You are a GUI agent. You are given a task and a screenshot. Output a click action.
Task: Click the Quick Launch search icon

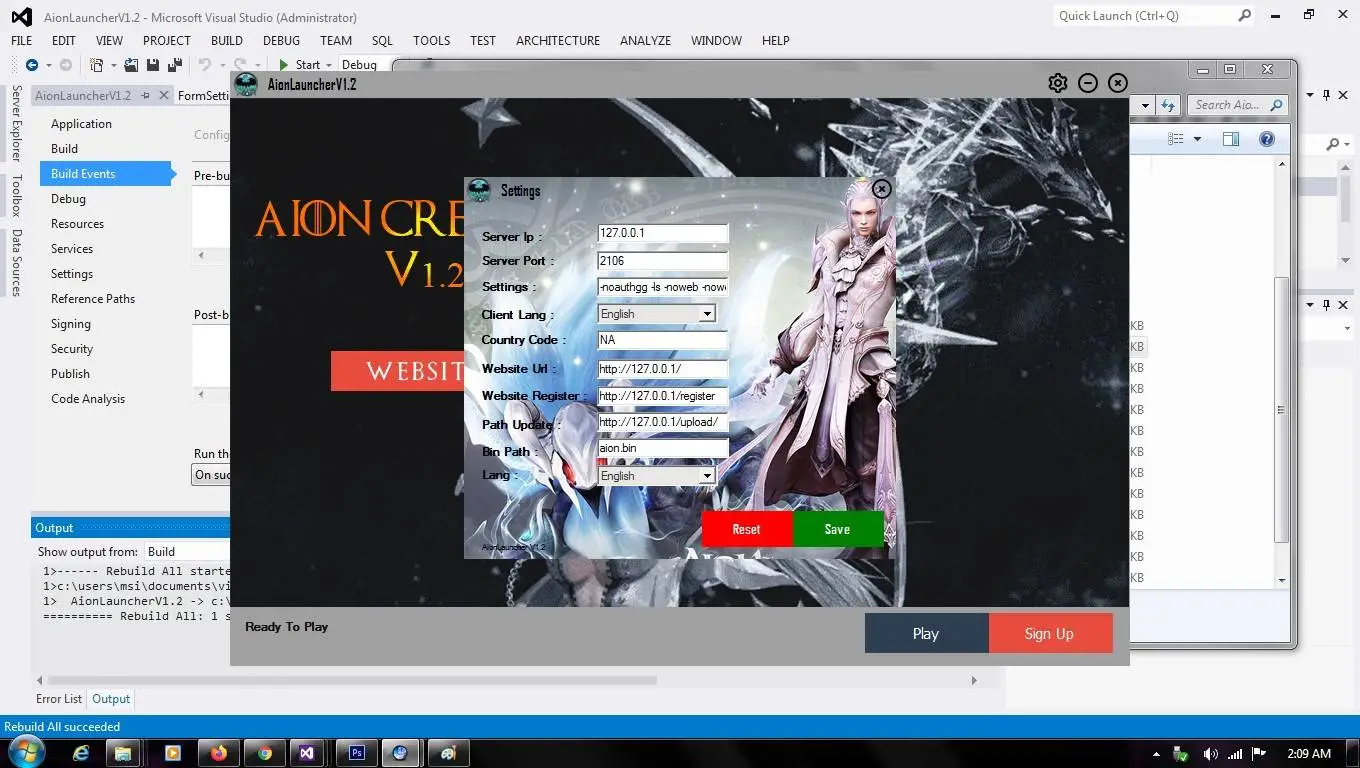tap(1244, 16)
